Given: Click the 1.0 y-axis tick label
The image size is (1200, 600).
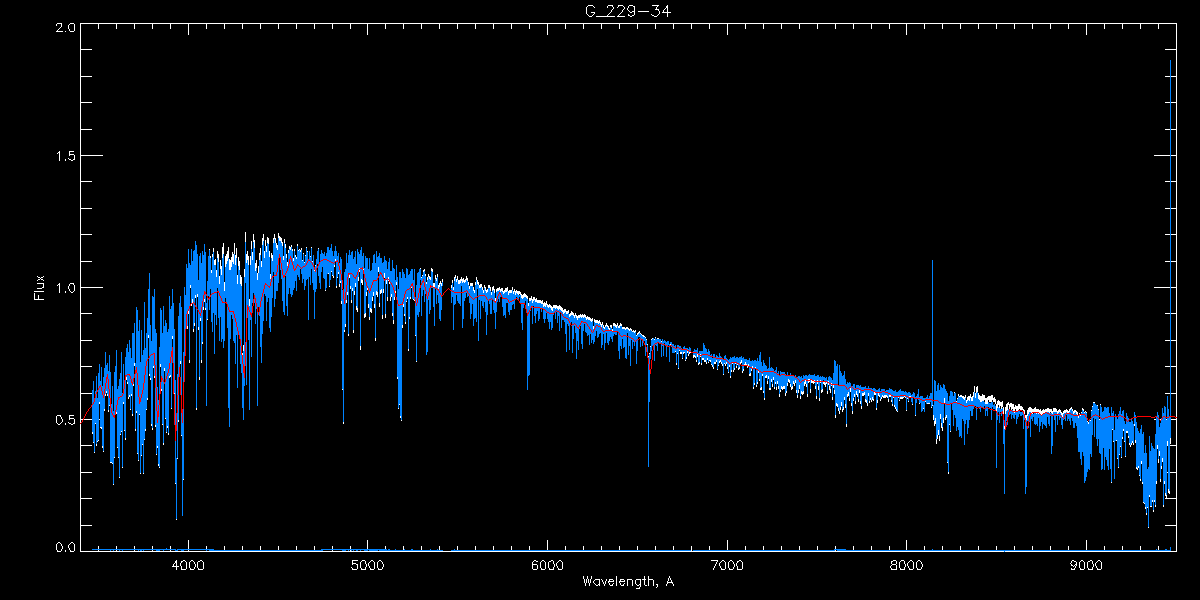Looking at the screenshot, I should pos(64,288).
